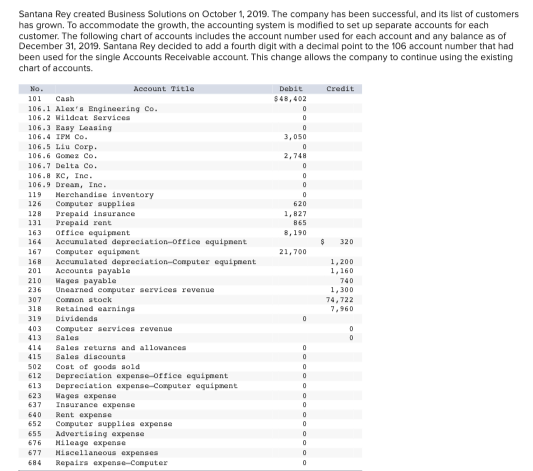The width and height of the screenshot is (533, 471).
Task: Click the 1,300 unearned revenue credit
Action: coord(342,290)
